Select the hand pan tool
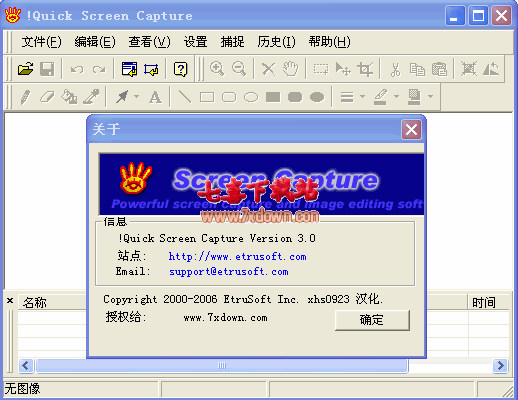The image size is (518, 400). 290,69
